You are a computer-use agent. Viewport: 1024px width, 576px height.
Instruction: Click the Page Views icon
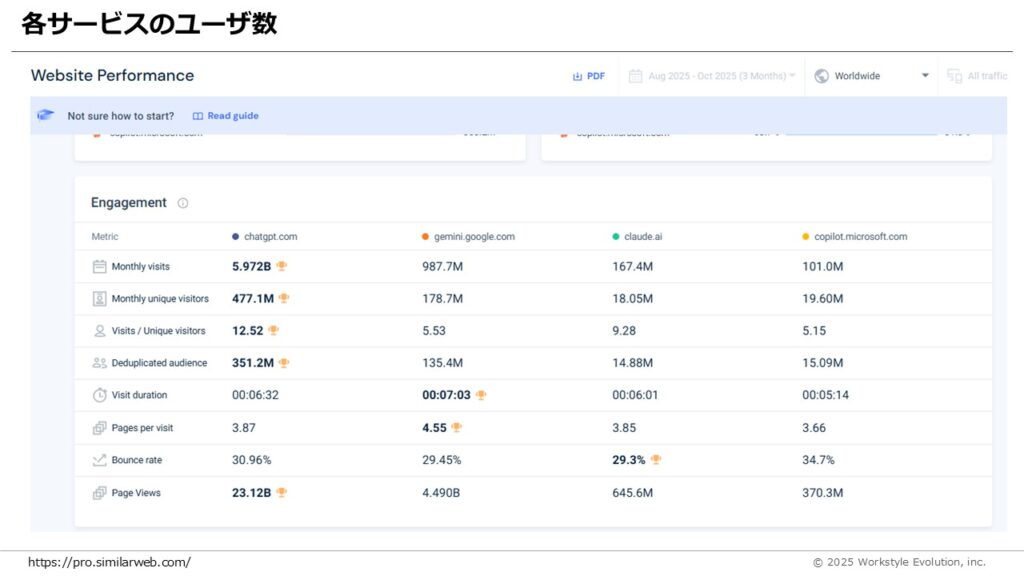tap(99, 493)
